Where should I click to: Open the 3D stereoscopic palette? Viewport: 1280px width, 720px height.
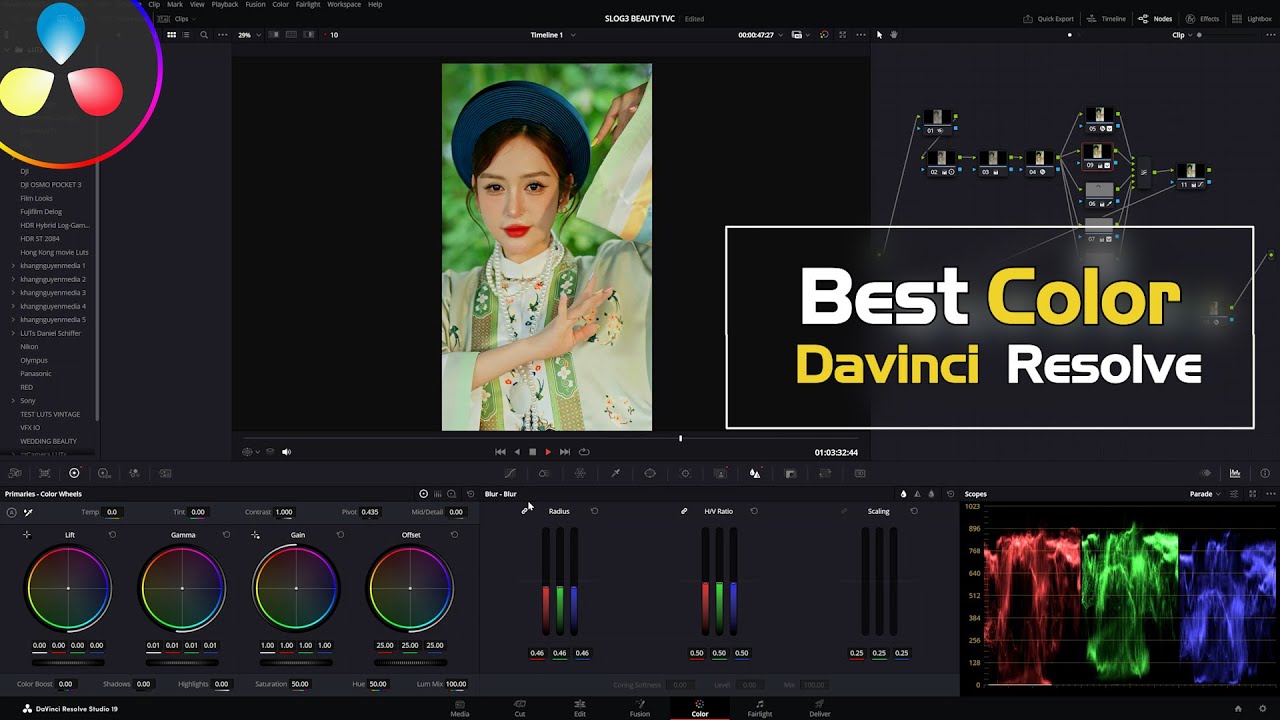pos(860,473)
